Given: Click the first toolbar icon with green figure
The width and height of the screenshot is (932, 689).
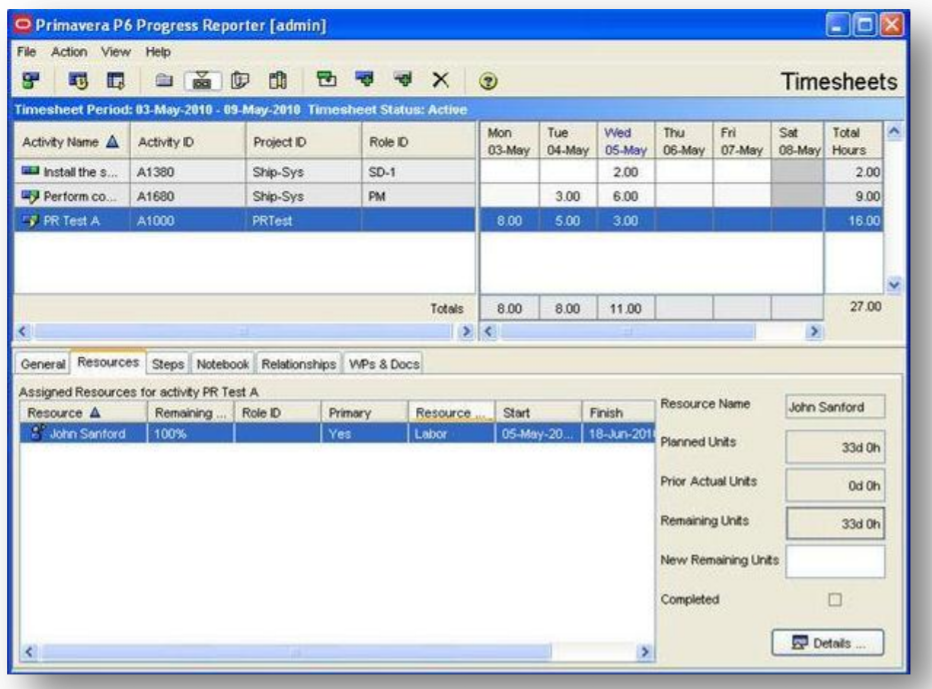Looking at the screenshot, I should click(x=31, y=80).
